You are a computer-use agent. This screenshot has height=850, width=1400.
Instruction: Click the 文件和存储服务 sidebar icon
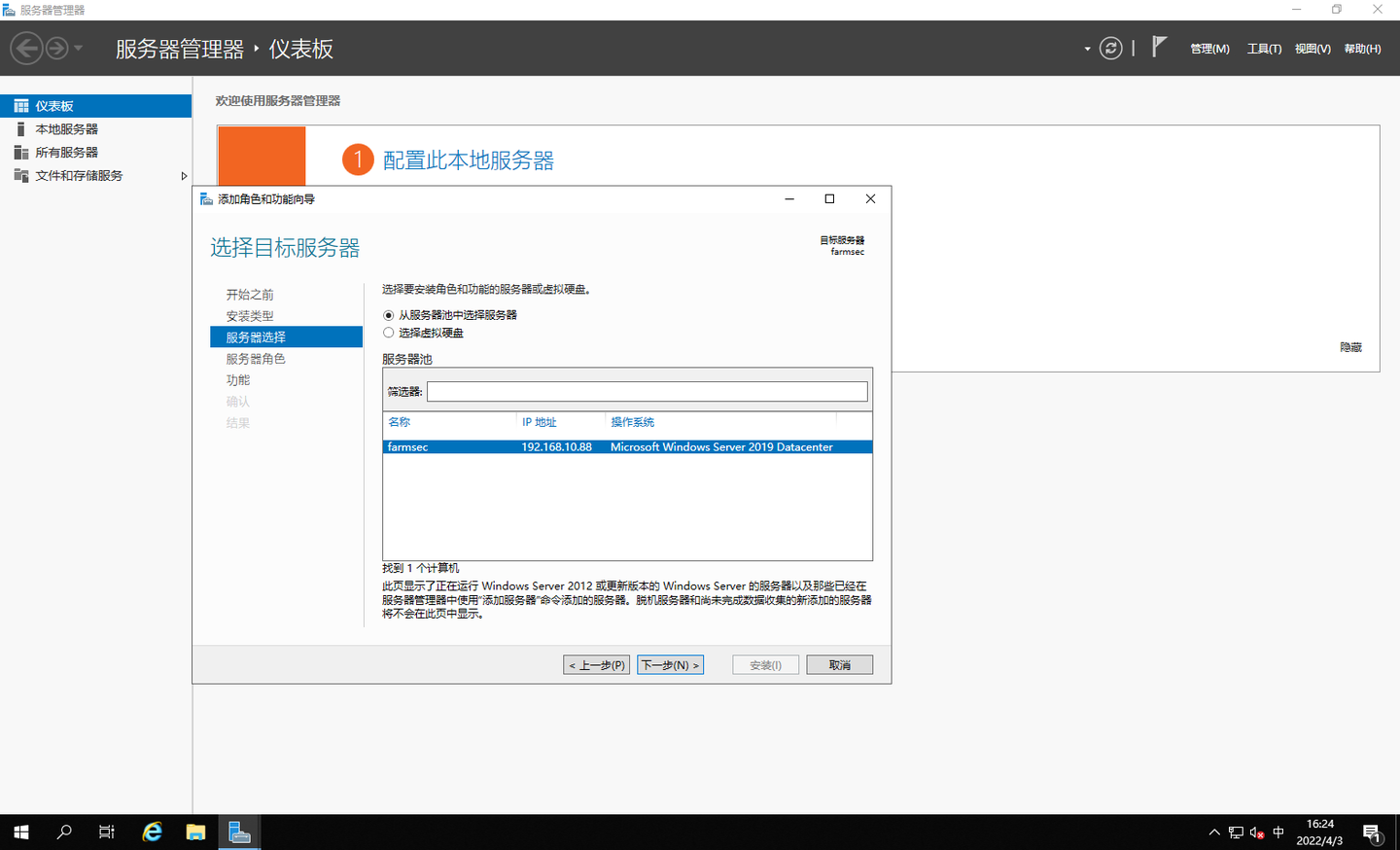point(19,175)
